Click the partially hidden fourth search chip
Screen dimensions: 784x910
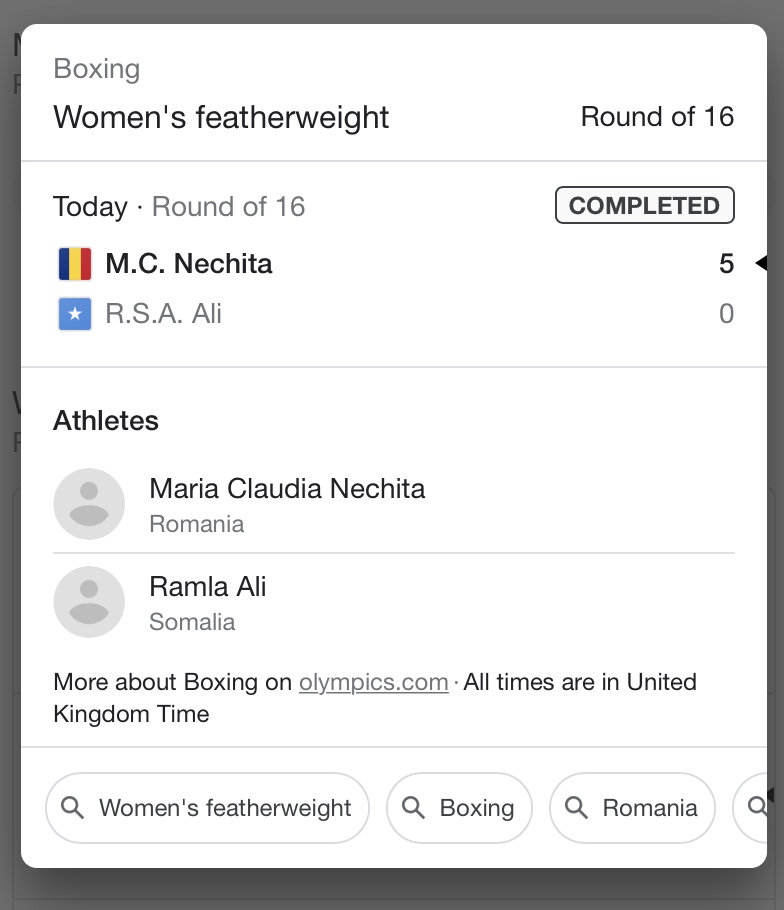click(751, 808)
